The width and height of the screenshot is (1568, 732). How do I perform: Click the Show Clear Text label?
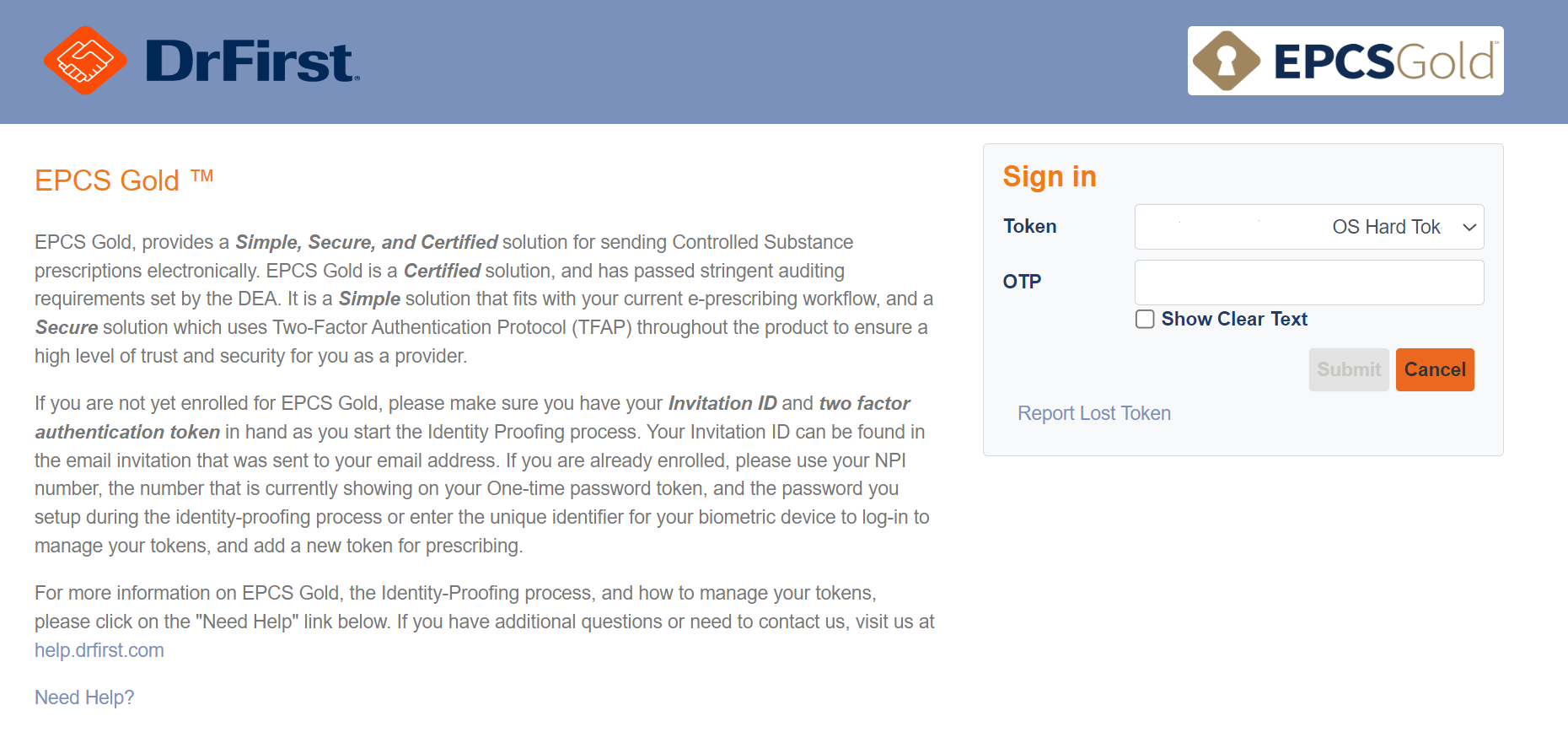pyautogui.click(x=1234, y=319)
